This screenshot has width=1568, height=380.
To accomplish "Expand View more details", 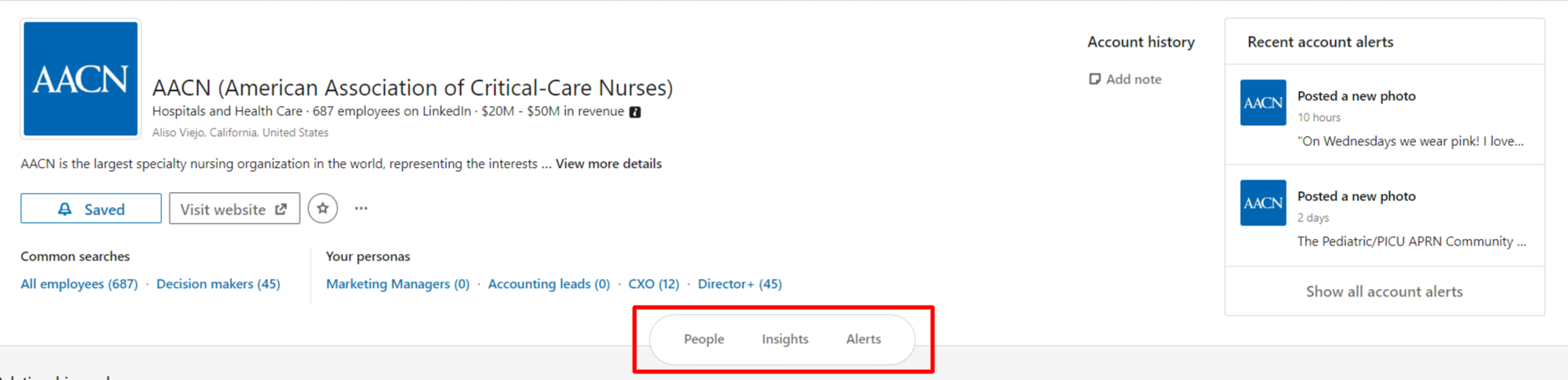I will click(x=608, y=164).
